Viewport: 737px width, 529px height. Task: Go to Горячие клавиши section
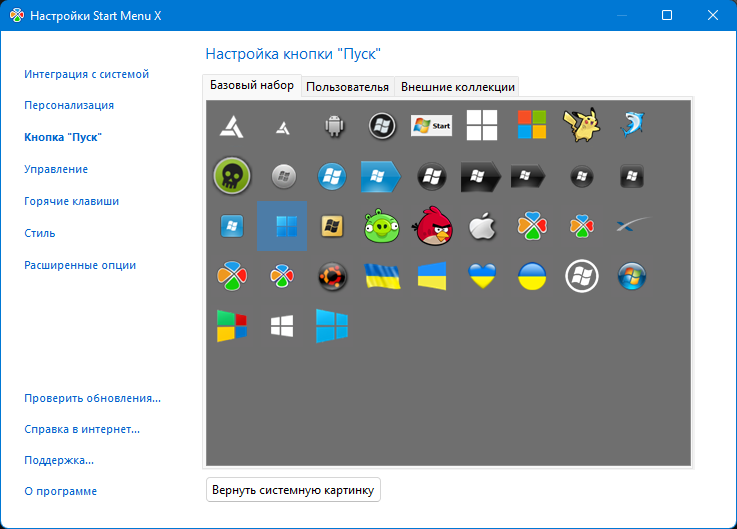pos(71,201)
